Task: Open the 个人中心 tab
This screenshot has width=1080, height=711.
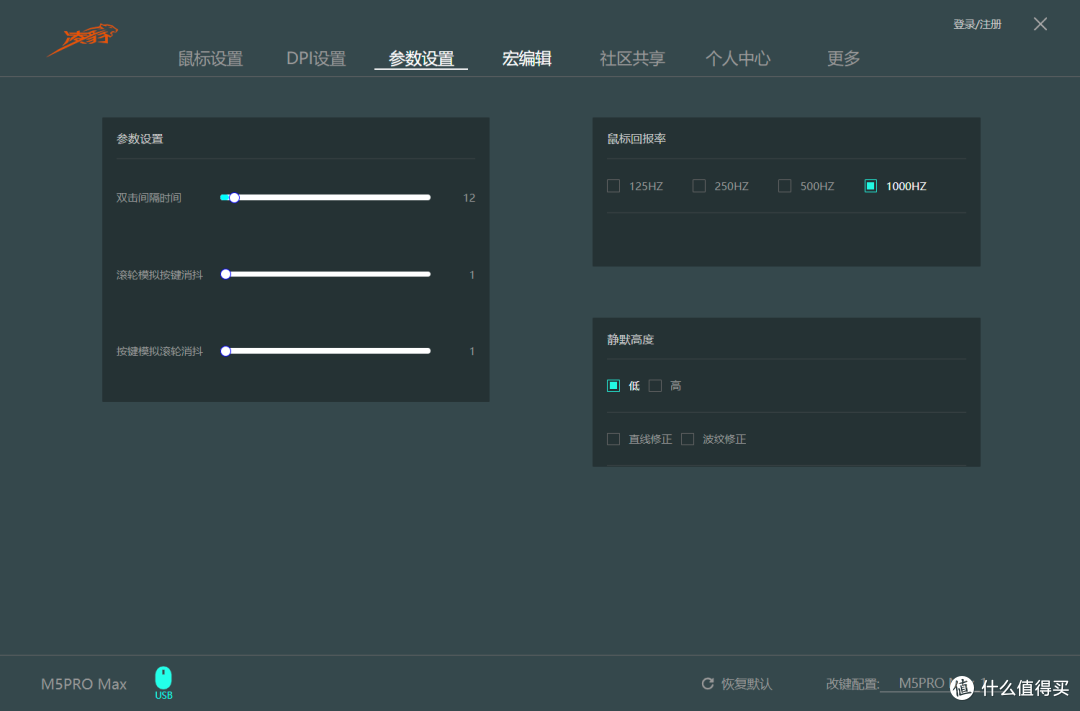Action: click(738, 59)
